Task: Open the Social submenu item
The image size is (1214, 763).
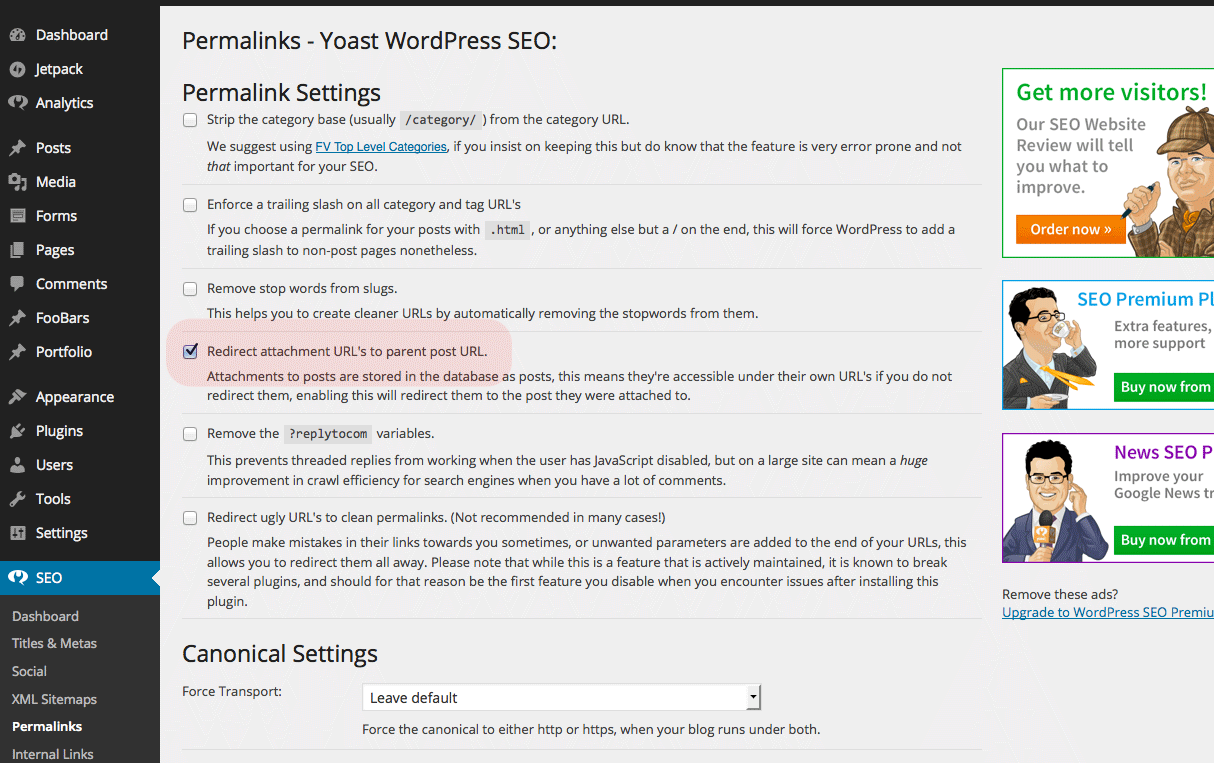Action: (29, 671)
